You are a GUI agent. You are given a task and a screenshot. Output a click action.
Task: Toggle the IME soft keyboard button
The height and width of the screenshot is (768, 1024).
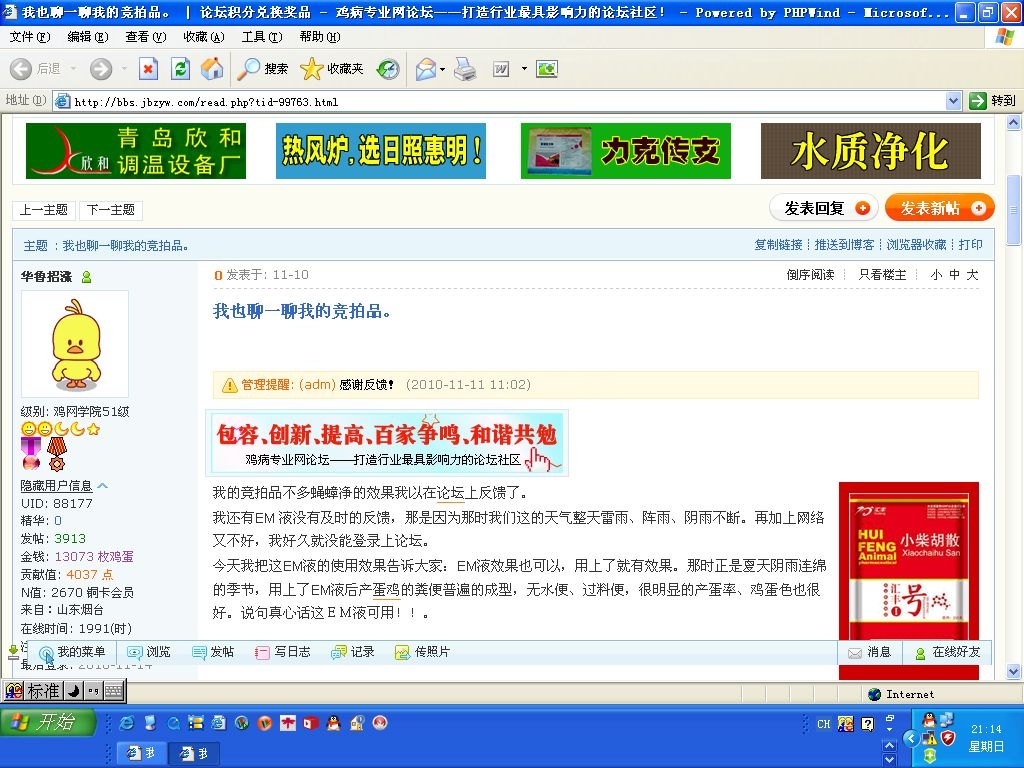click(x=113, y=691)
